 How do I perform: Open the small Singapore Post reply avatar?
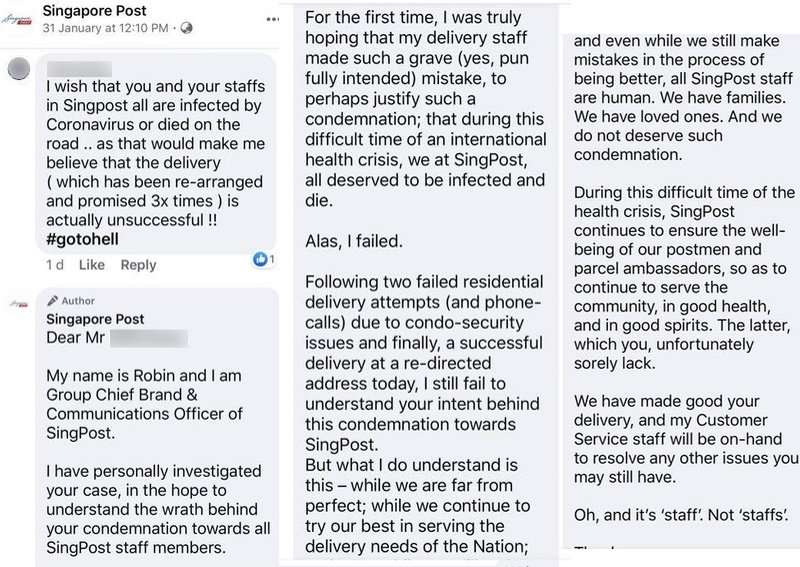(x=19, y=304)
